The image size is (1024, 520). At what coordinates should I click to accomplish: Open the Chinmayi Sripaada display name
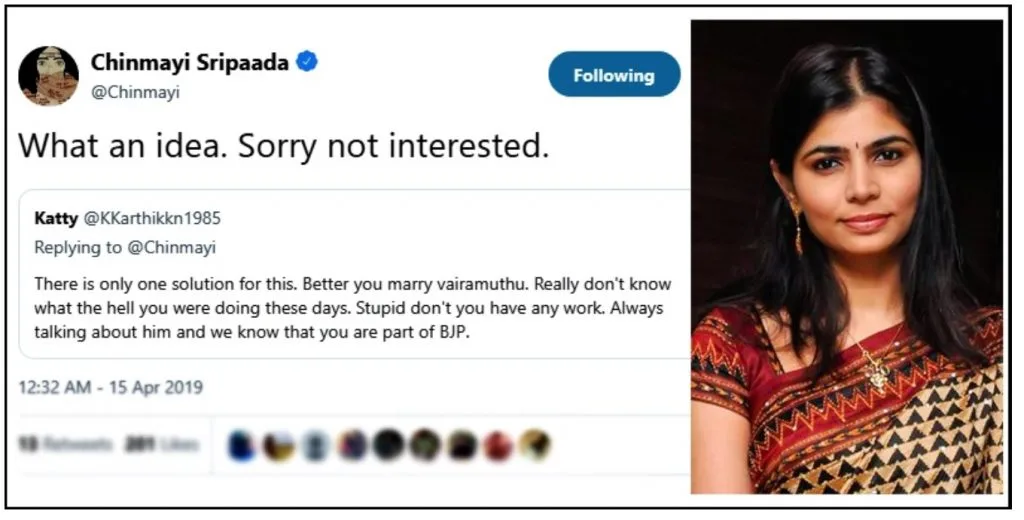(190, 62)
